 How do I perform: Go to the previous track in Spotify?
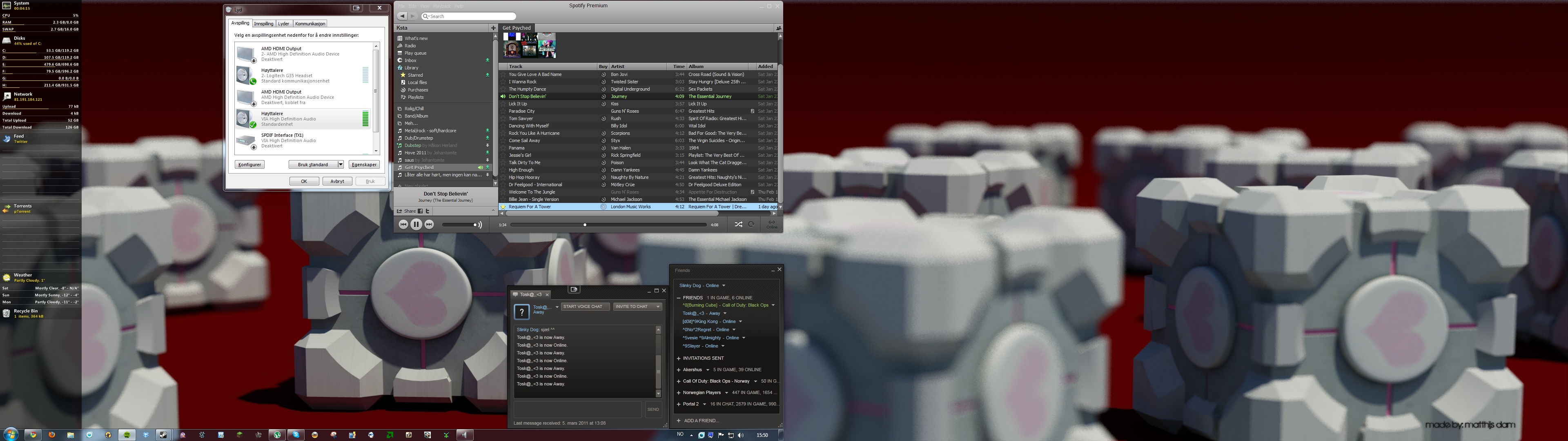click(x=403, y=224)
